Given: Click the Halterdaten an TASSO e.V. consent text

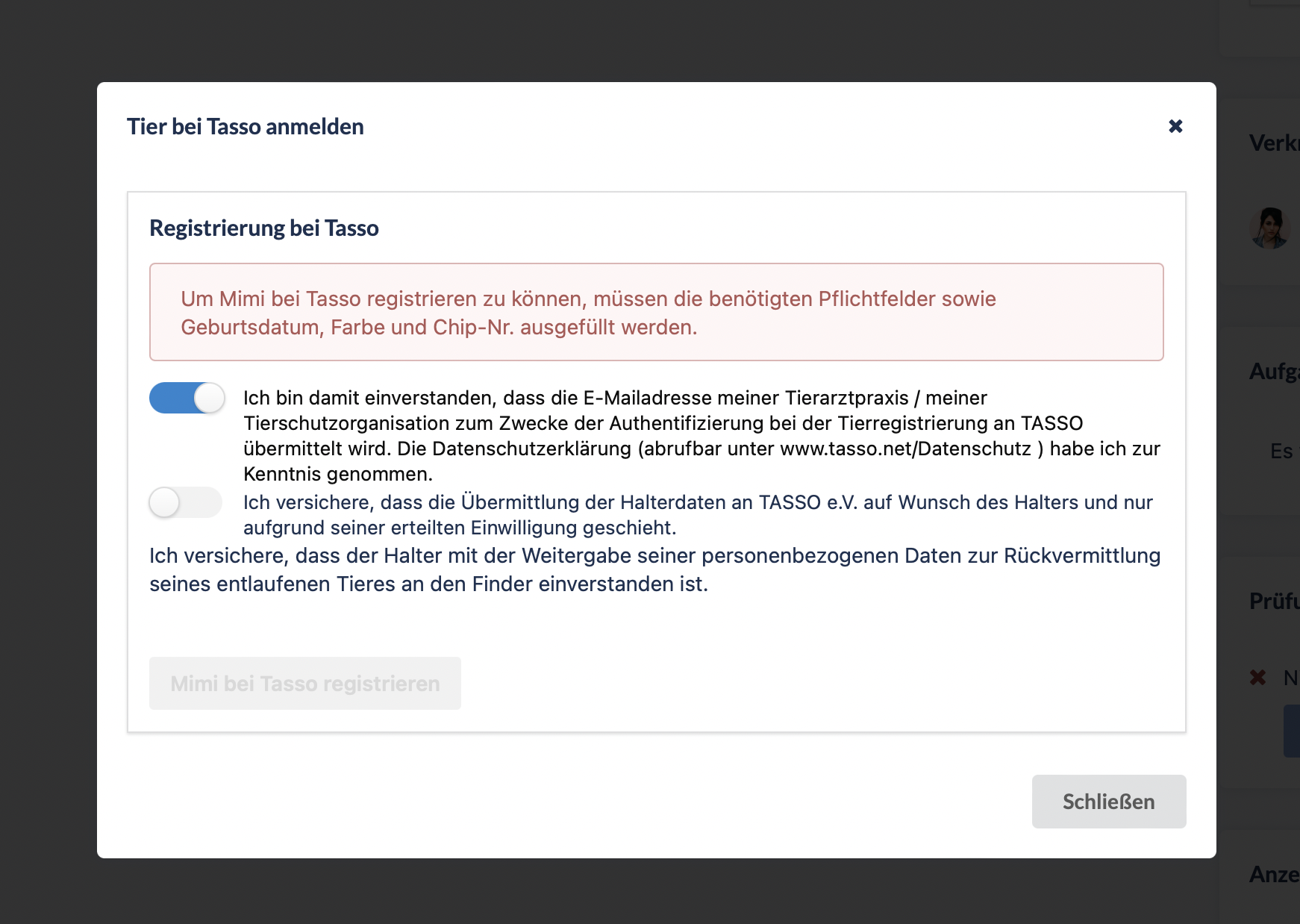Looking at the screenshot, I should (698, 515).
